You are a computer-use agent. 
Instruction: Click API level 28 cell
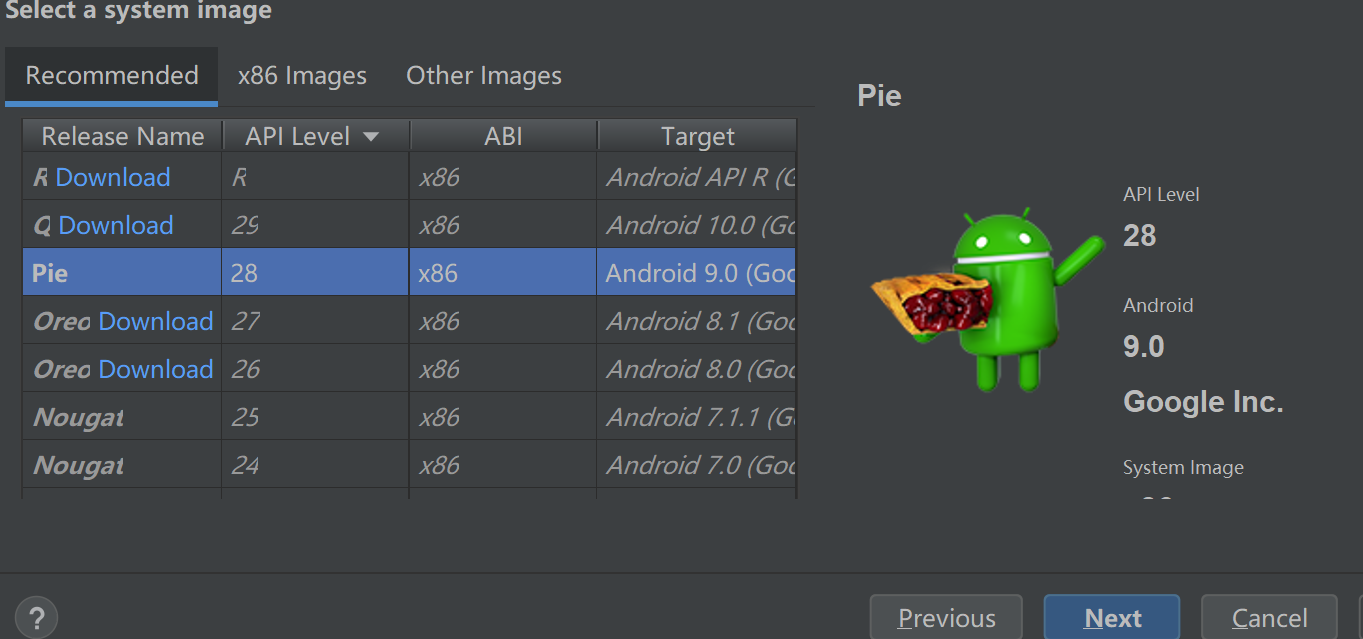click(315, 272)
